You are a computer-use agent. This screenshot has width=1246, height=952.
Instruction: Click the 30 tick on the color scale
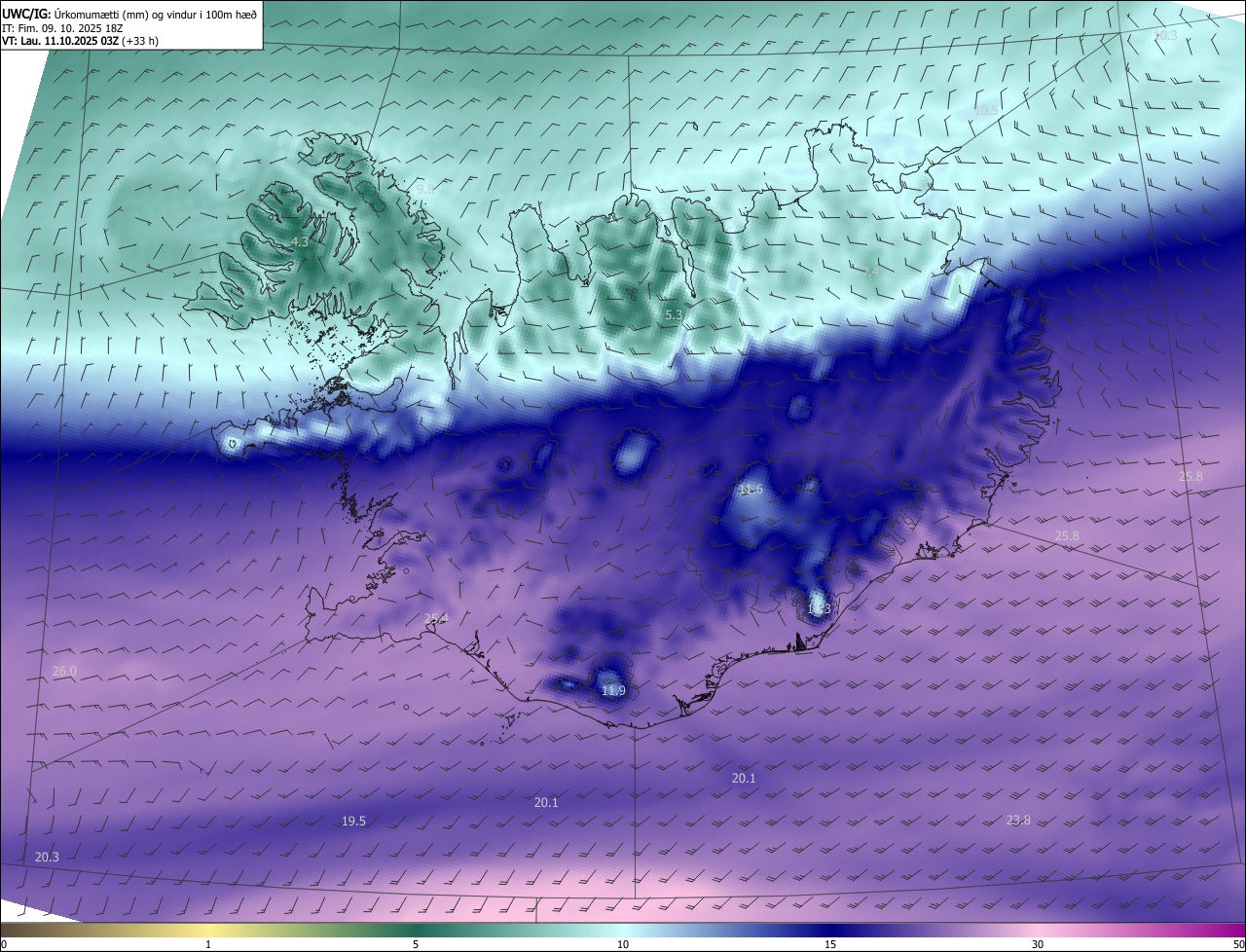[x=1038, y=944]
